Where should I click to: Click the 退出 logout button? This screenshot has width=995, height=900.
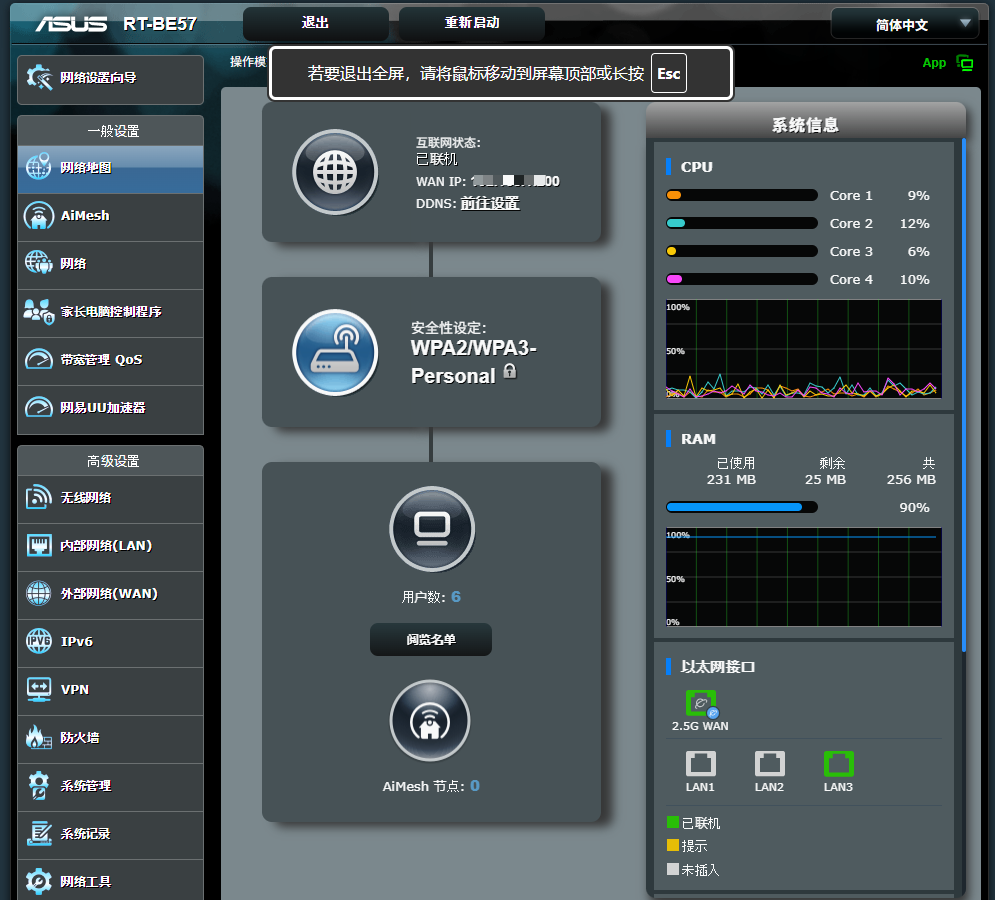coord(315,23)
